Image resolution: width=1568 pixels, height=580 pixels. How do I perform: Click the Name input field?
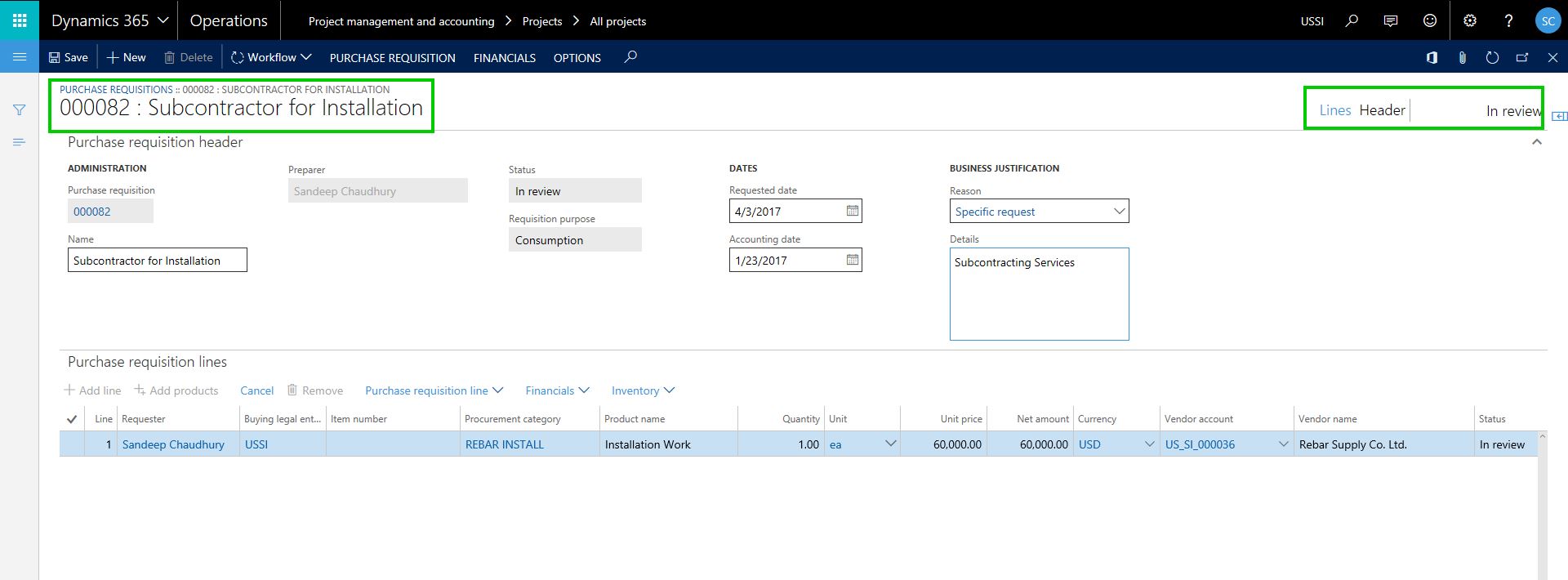pos(157,261)
